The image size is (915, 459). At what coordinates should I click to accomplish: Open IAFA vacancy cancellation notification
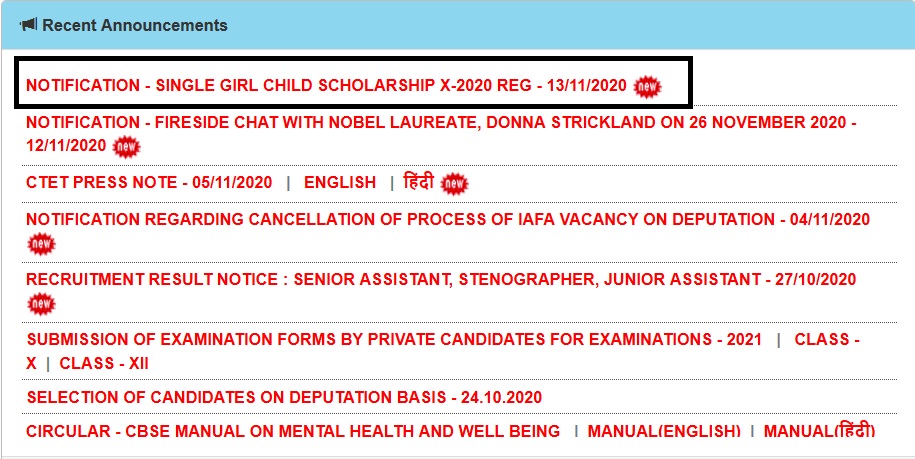tap(448, 220)
